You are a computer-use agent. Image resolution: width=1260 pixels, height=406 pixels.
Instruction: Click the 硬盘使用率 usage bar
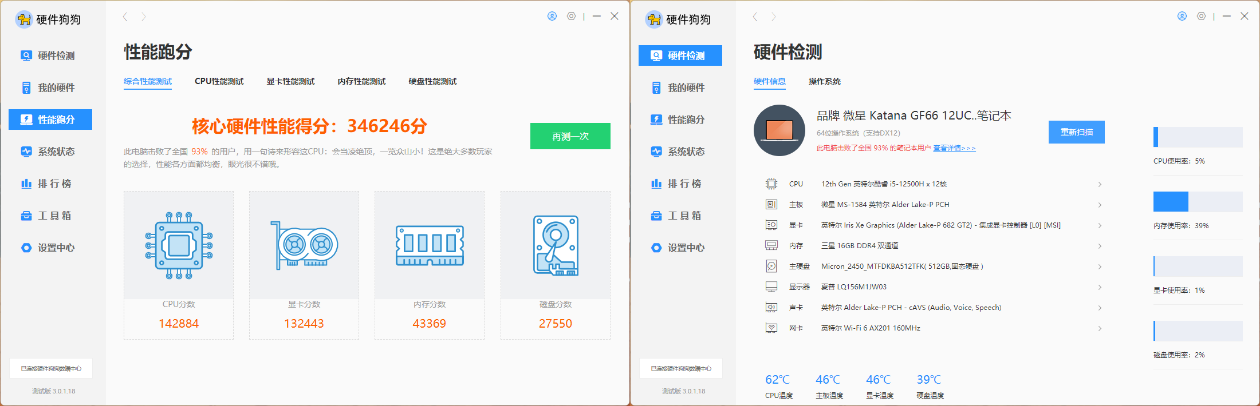pos(1200,331)
